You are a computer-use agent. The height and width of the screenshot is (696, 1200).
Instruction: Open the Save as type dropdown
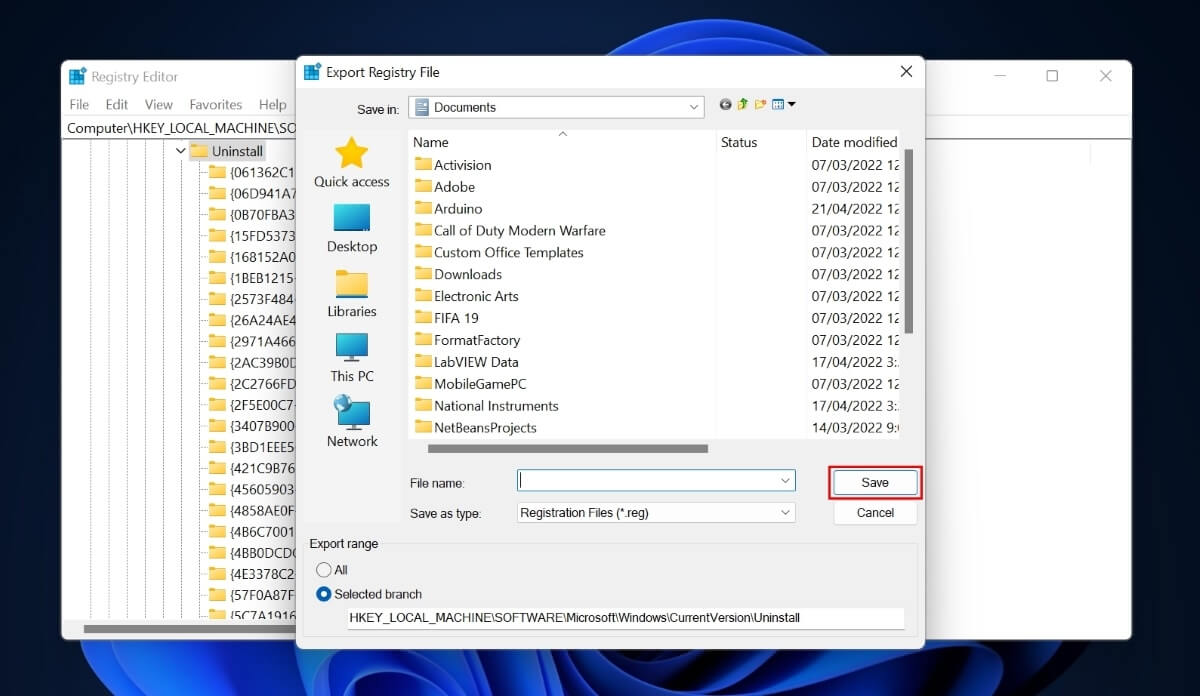coord(786,512)
